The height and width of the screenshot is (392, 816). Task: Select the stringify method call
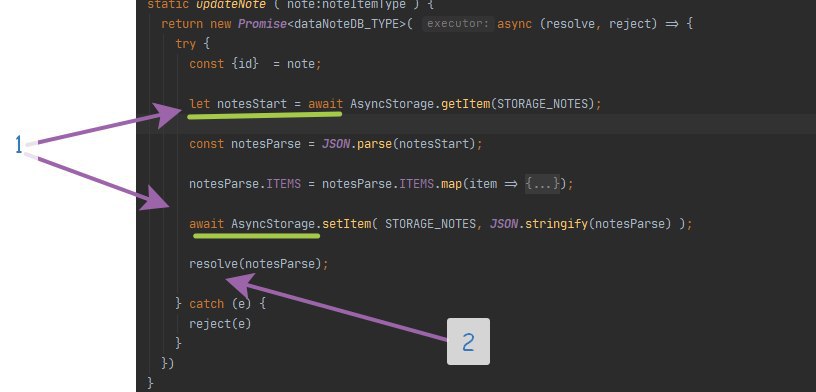coord(556,224)
